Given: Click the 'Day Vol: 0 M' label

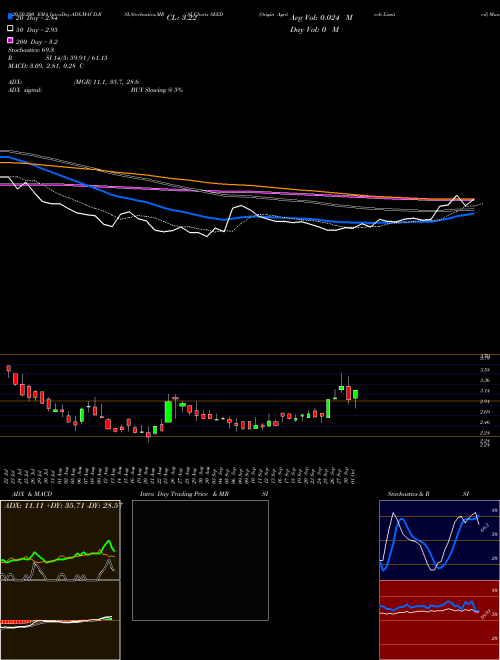Looking at the screenshot, I should click(x=314, y=29).
